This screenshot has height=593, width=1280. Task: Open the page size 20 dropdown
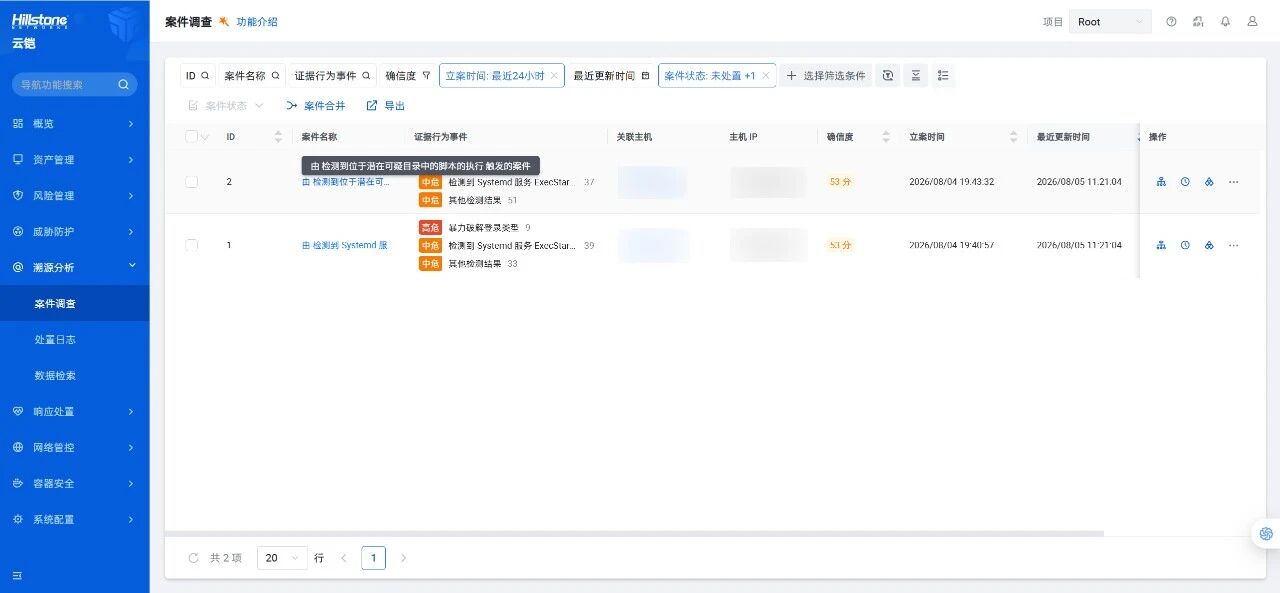[x=283, y=558]
